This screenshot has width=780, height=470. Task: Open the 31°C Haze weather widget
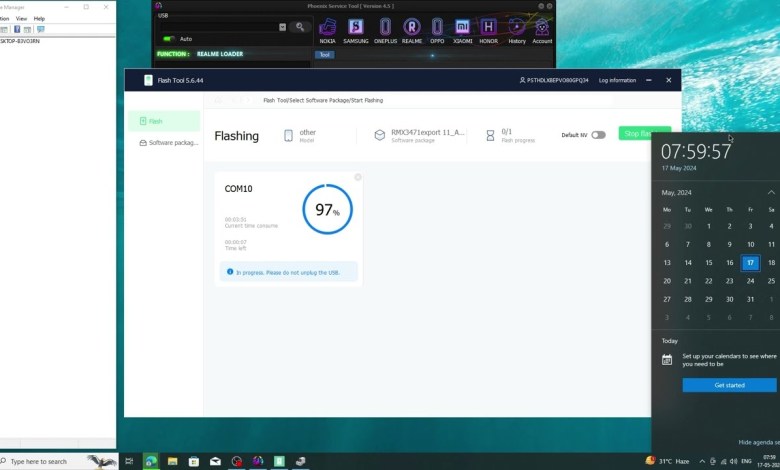[x=668, y=461]
